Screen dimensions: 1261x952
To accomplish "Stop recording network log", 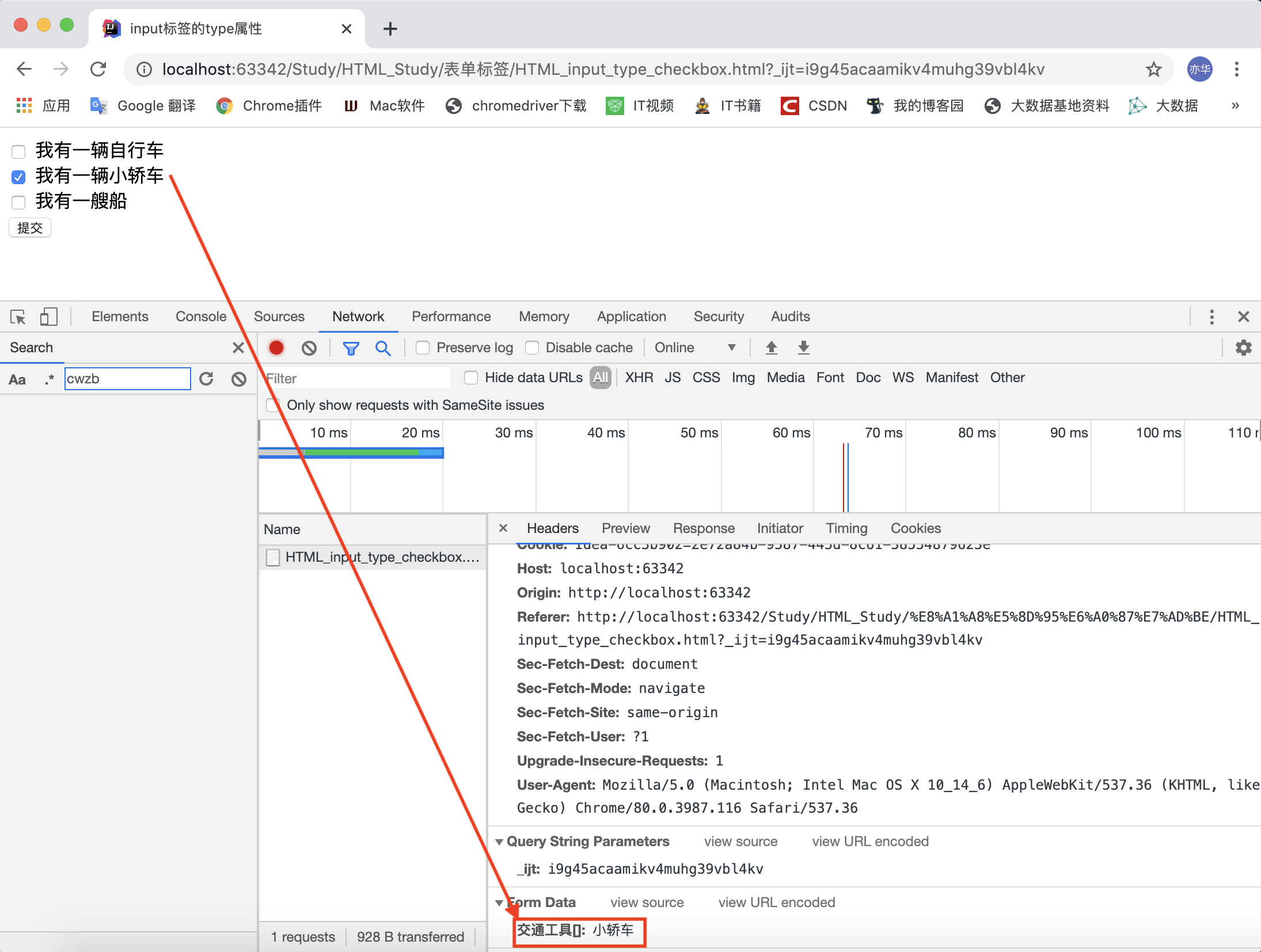I will (276, 348).
